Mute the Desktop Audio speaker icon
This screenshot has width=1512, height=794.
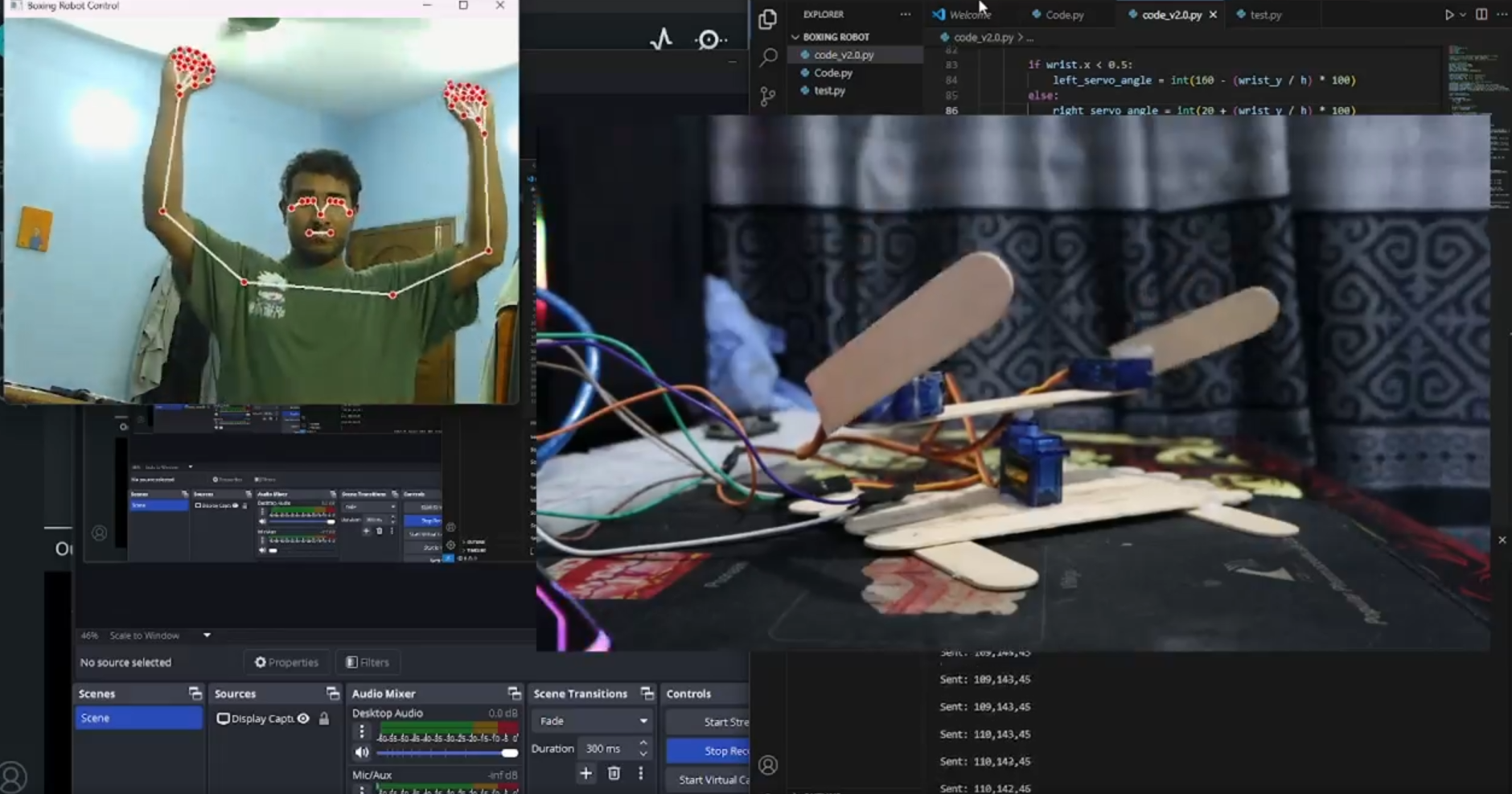(x=362, y=752)
